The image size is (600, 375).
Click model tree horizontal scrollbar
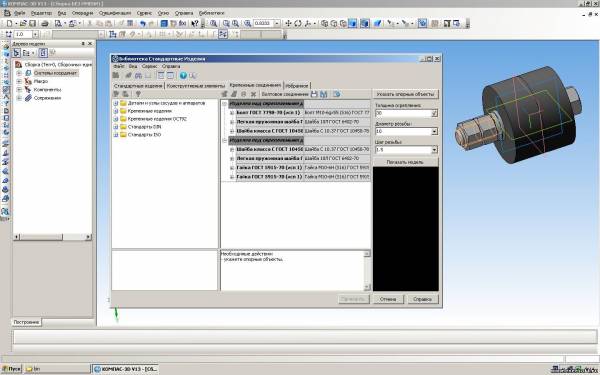click(53, 237)
